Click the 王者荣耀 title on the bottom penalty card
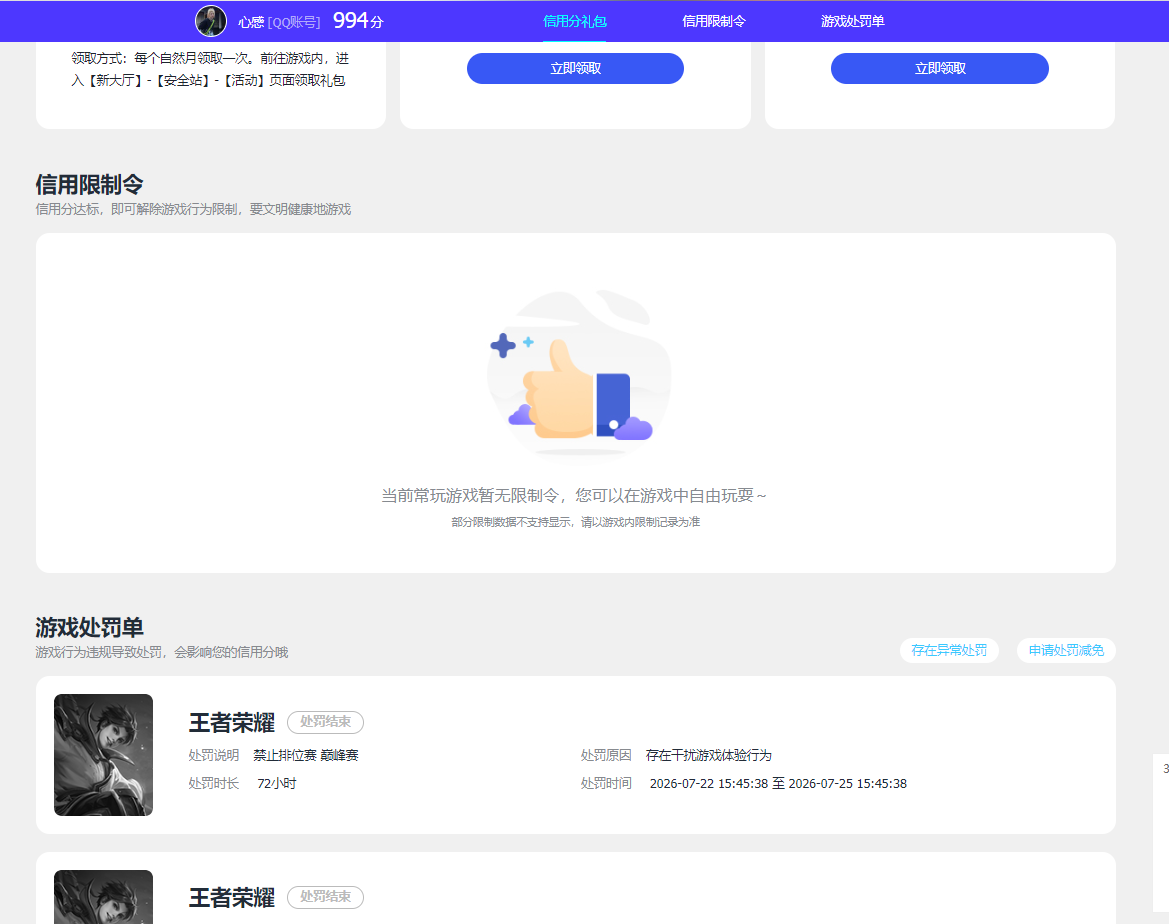Viewport: 1169px width, 924px height. point(232,898)
